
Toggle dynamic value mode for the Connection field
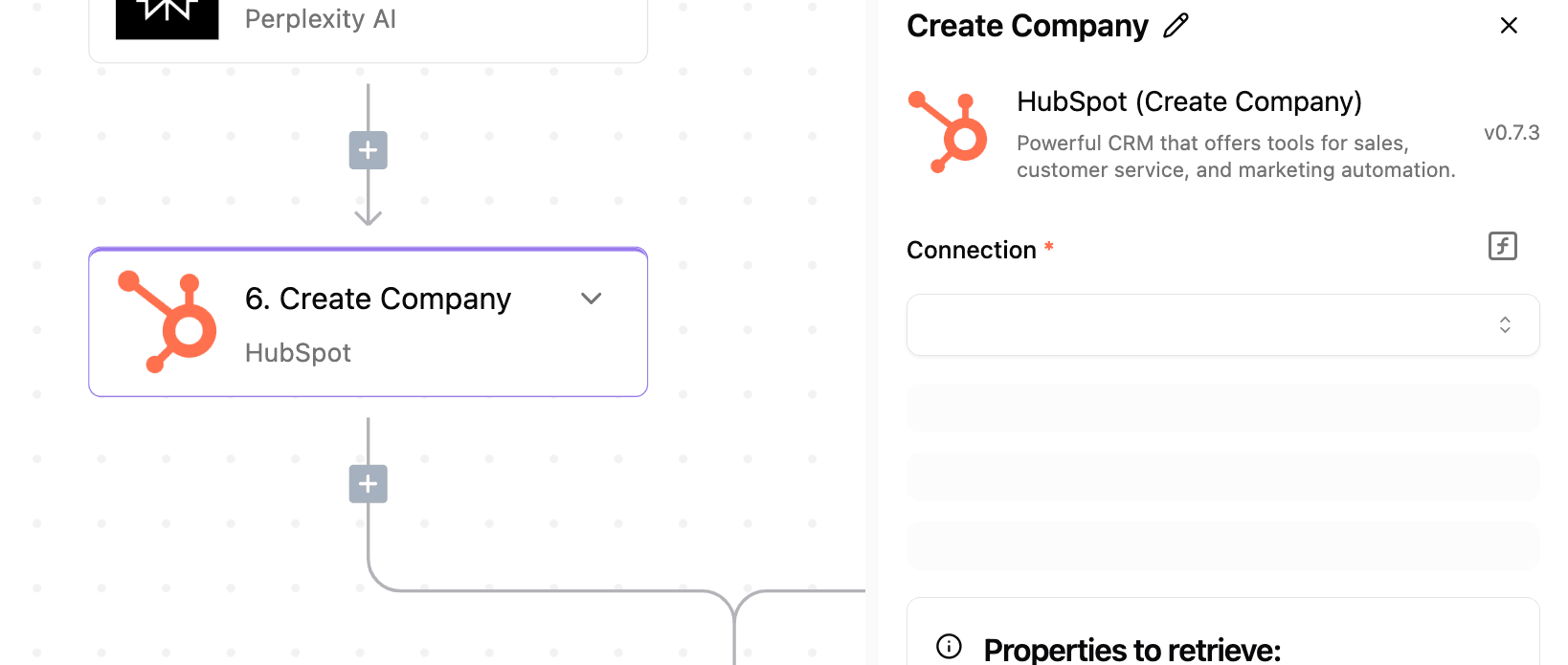[1503, 246]
